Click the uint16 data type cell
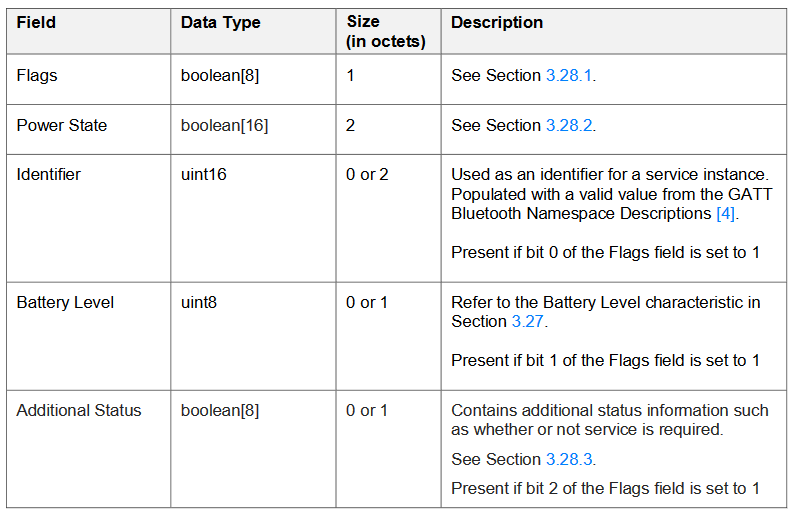This screenshot has width=793, height=515. click(x=253, y=218)
